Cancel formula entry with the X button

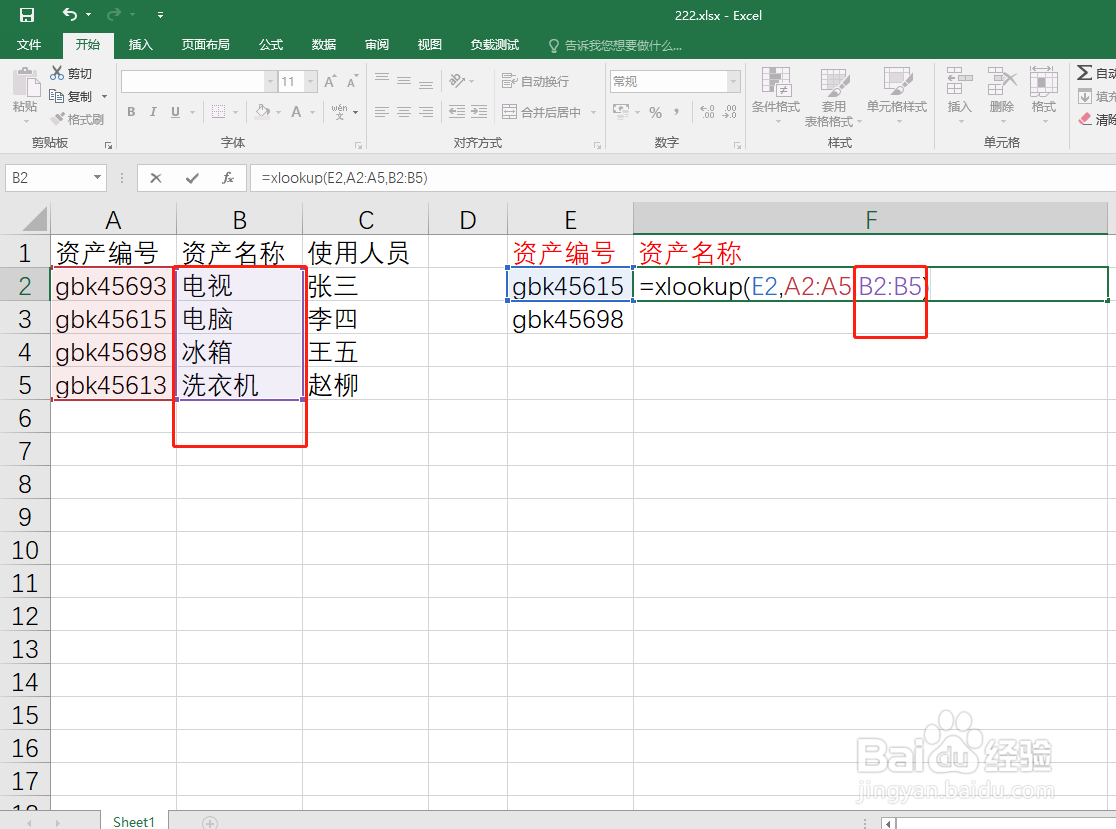(156, 178)
